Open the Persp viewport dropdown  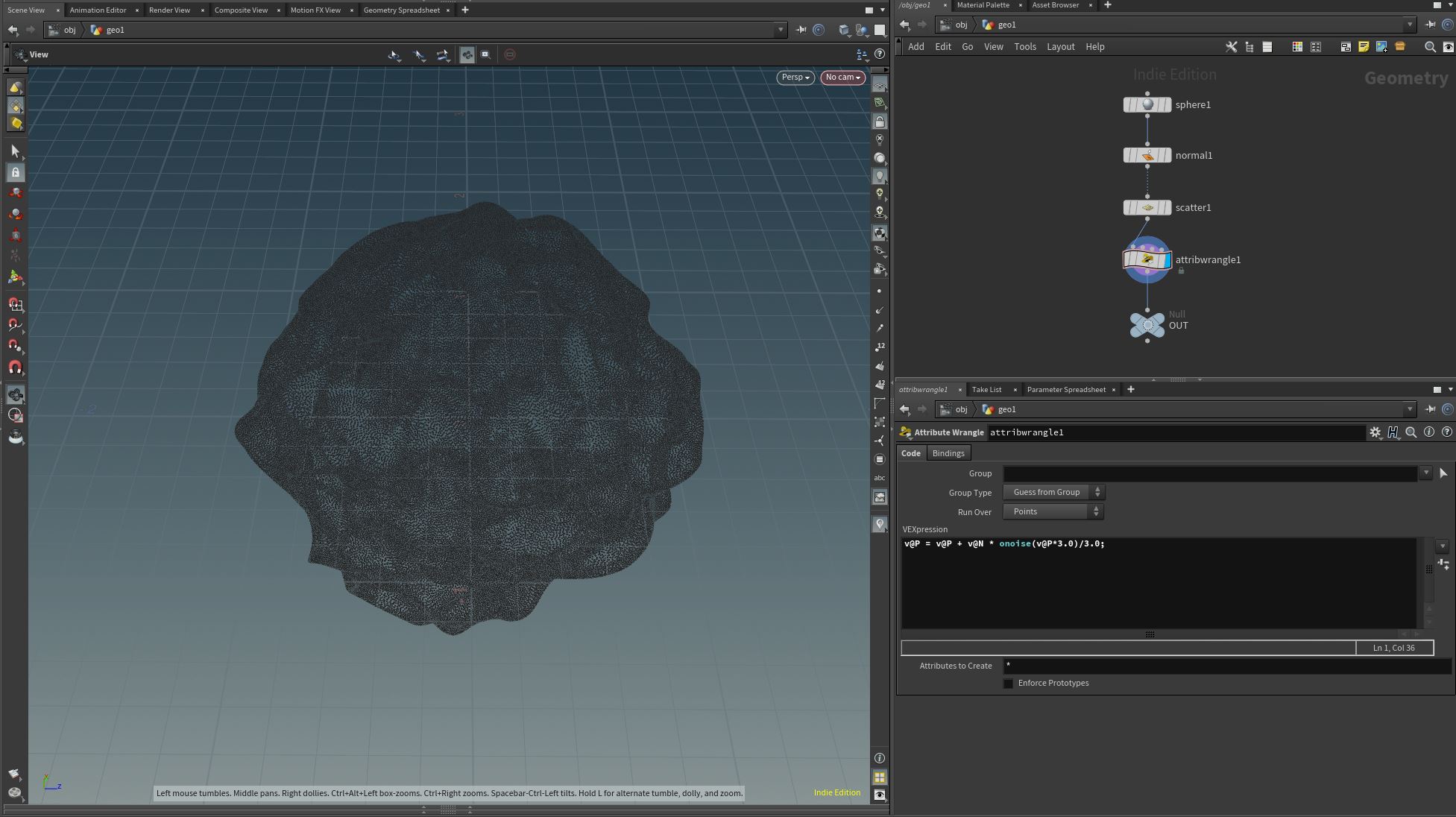[795, 78]
